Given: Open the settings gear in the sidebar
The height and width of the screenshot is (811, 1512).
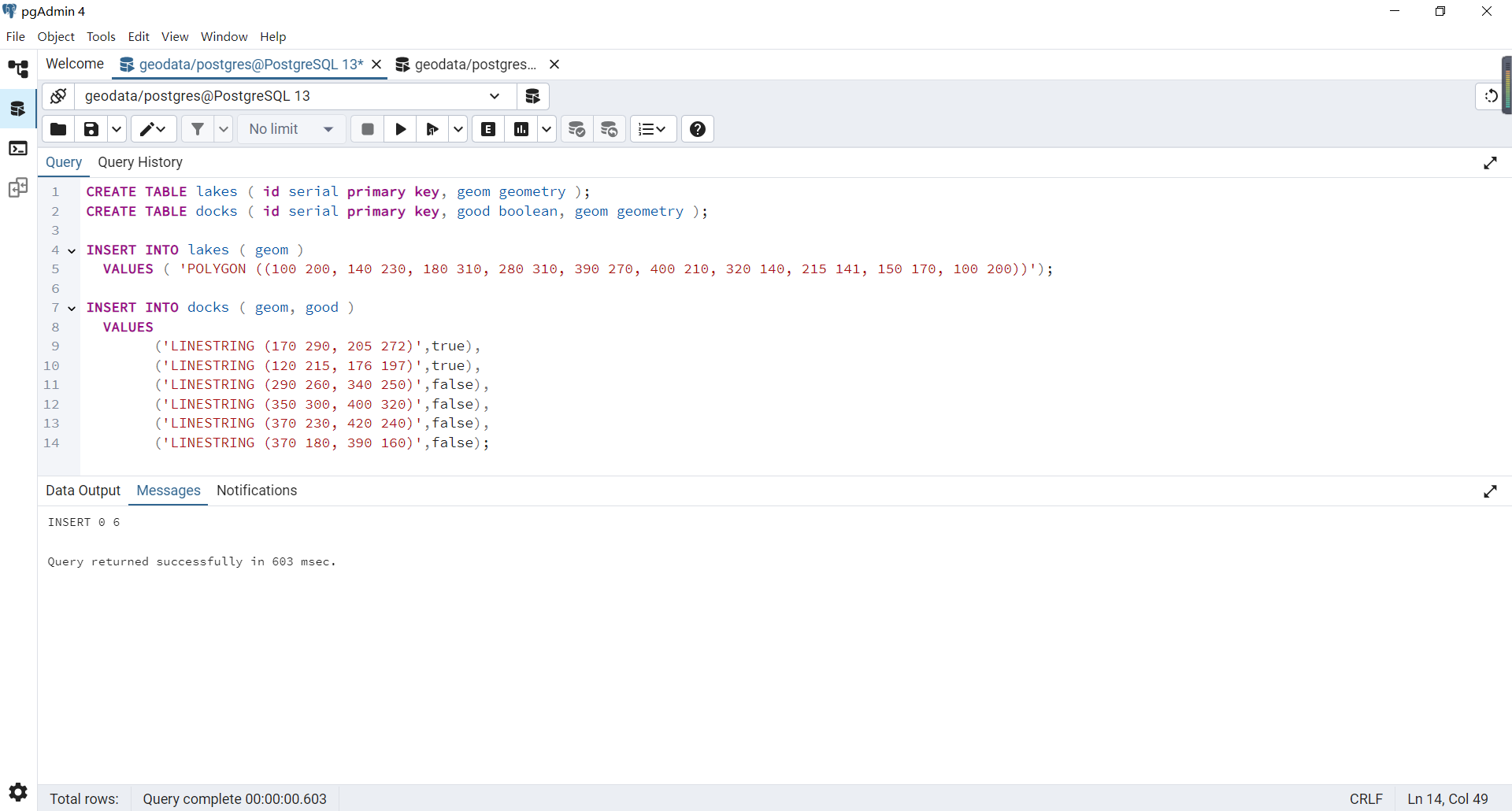Looking at the screenshot, I should [x=18, y=791].
